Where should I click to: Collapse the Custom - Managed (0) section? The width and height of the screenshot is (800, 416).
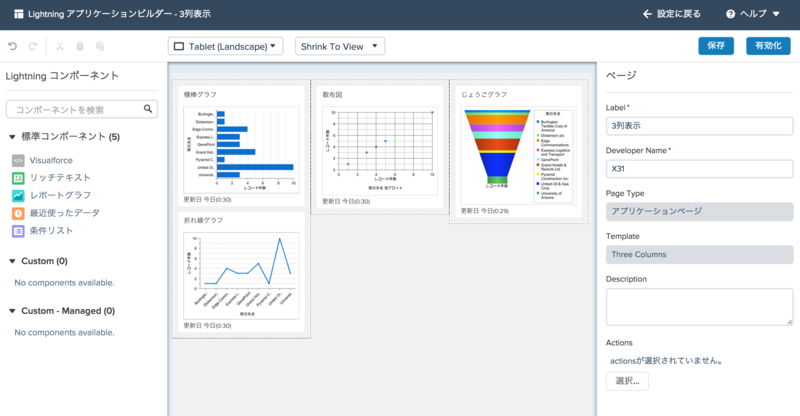click(12, 311)
